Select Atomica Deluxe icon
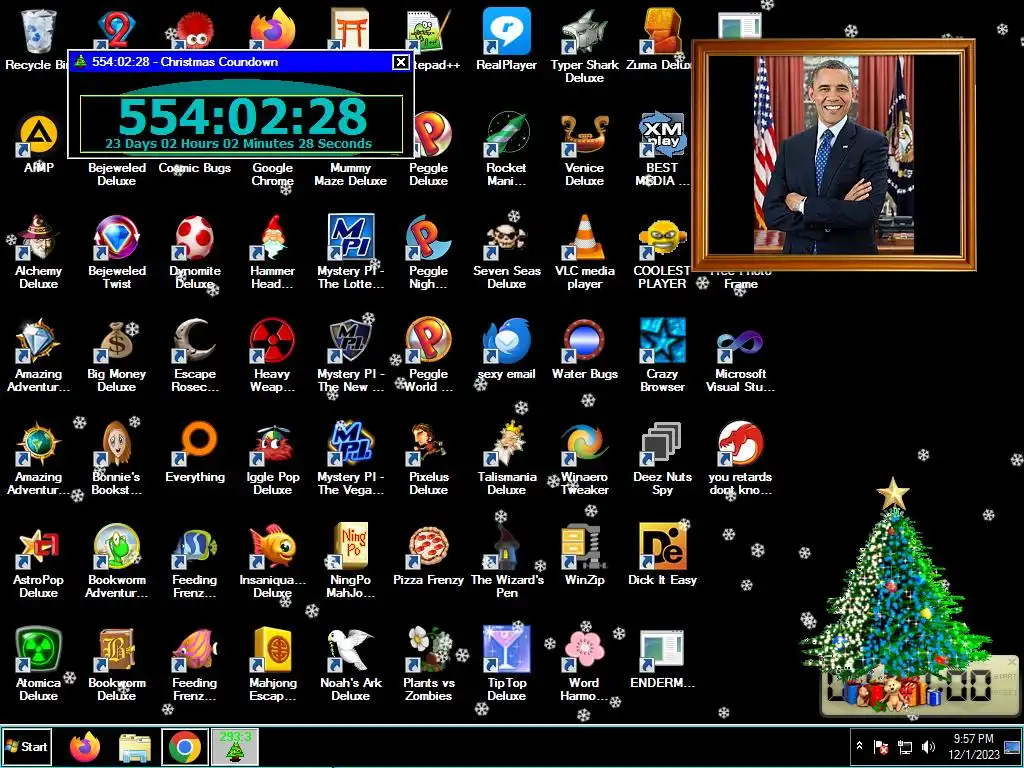Image resolution: width=1024 pixels, height=768 pixels. coord(39,650)
